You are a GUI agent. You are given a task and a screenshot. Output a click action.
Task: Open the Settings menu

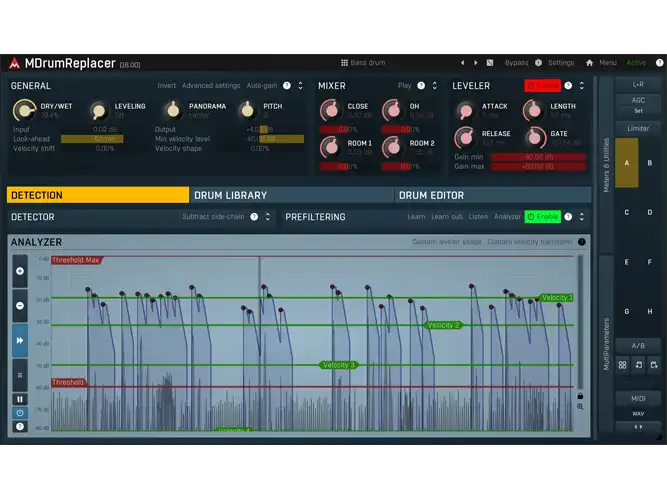coord(561,63)
